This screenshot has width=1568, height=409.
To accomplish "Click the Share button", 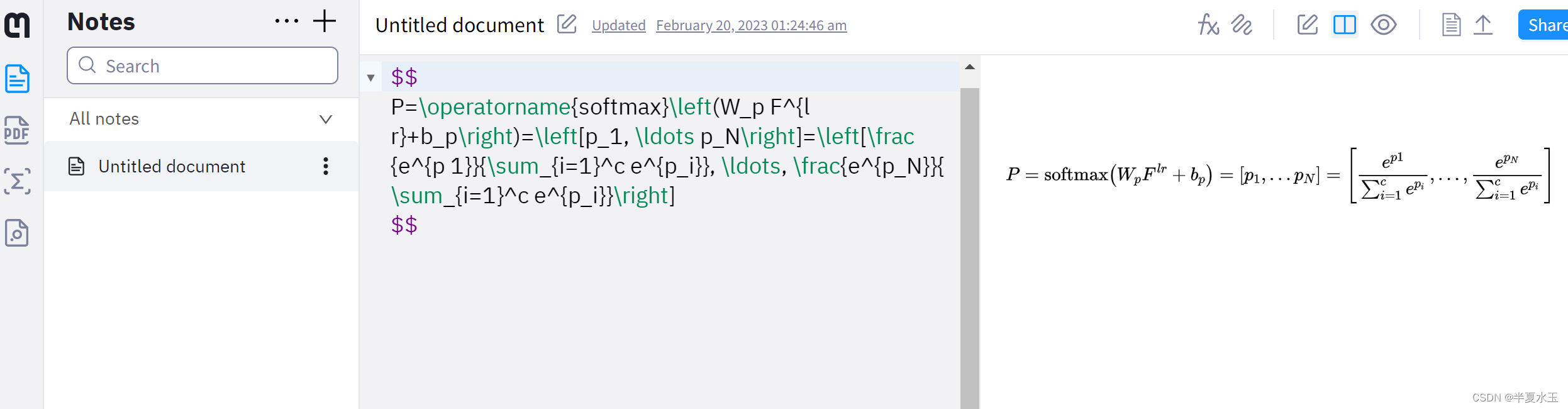I will (1549, 25).
